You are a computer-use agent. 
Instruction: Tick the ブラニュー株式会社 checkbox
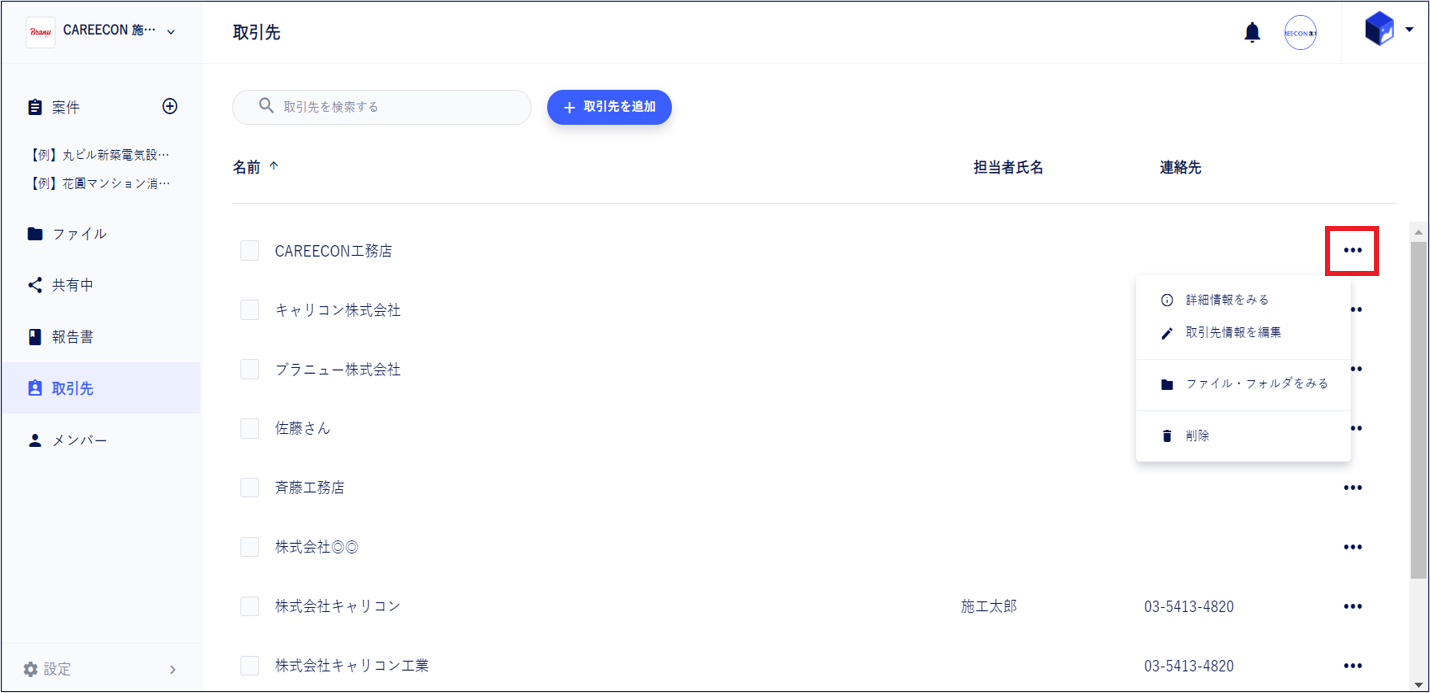[x=250, y=369]
